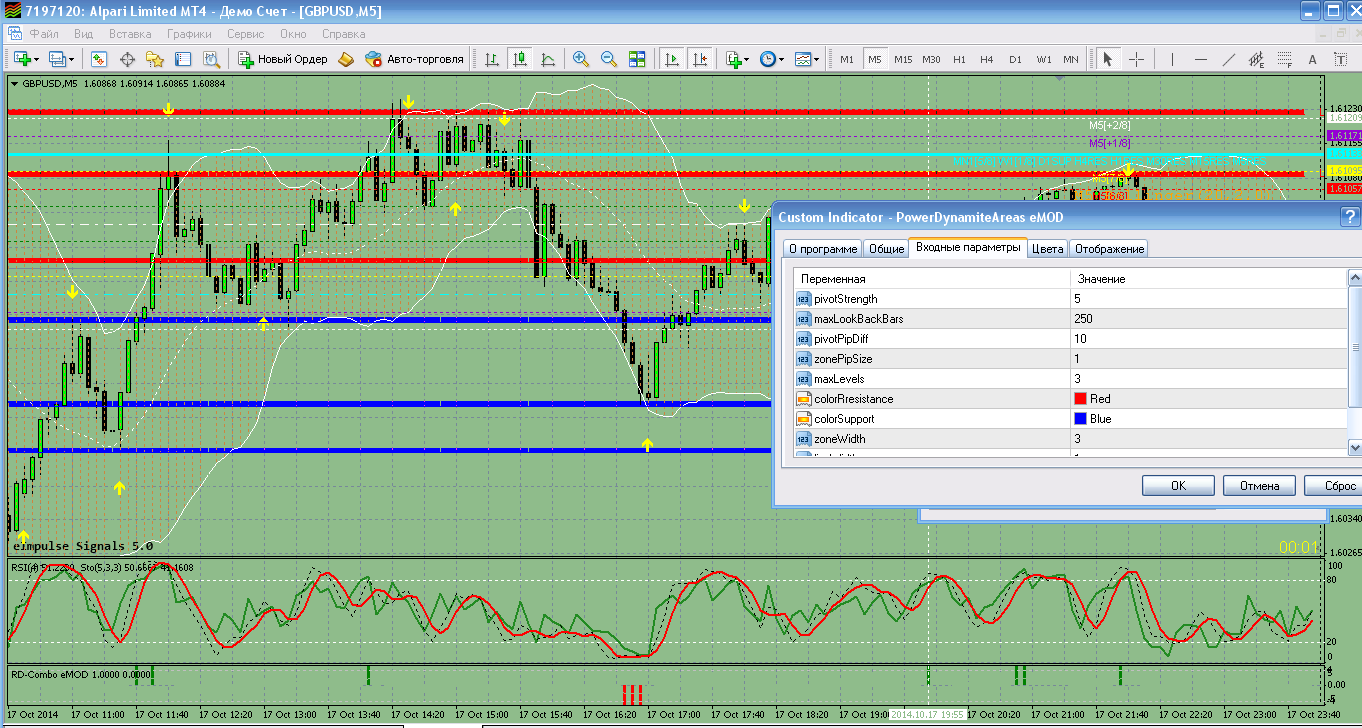
Task: Switch chart to bar chart mode
Action: point(491,59)
